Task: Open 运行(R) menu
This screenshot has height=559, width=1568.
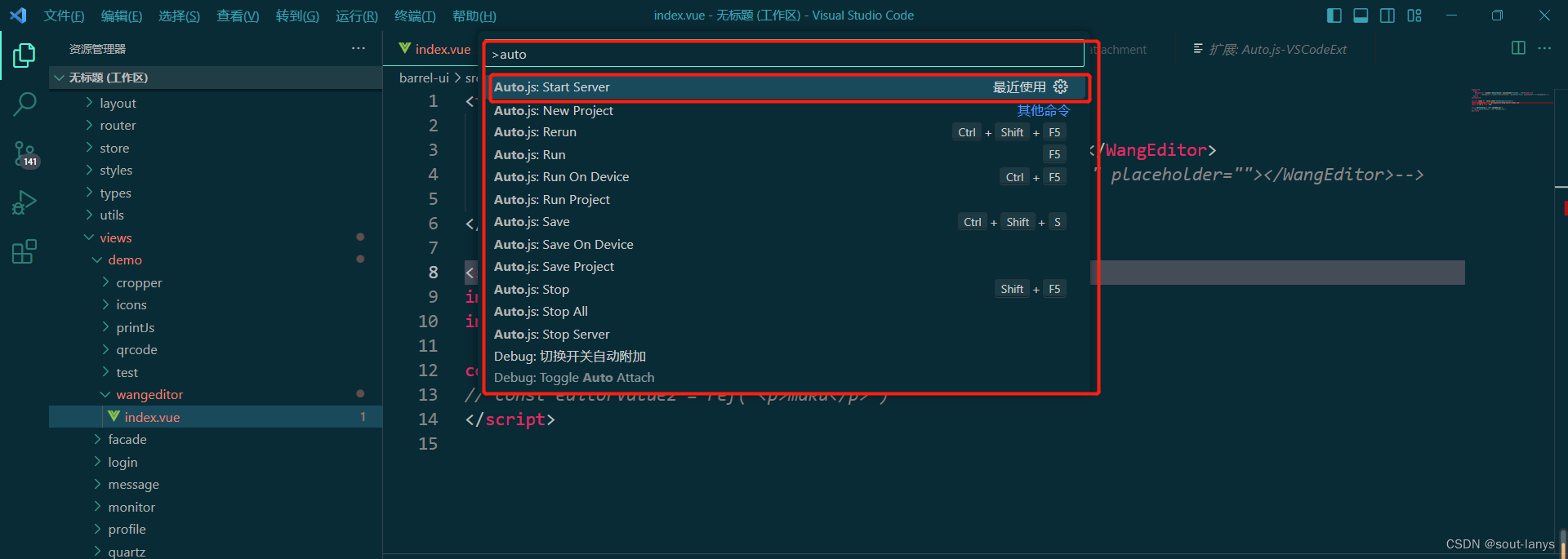Action: [357, 16]
